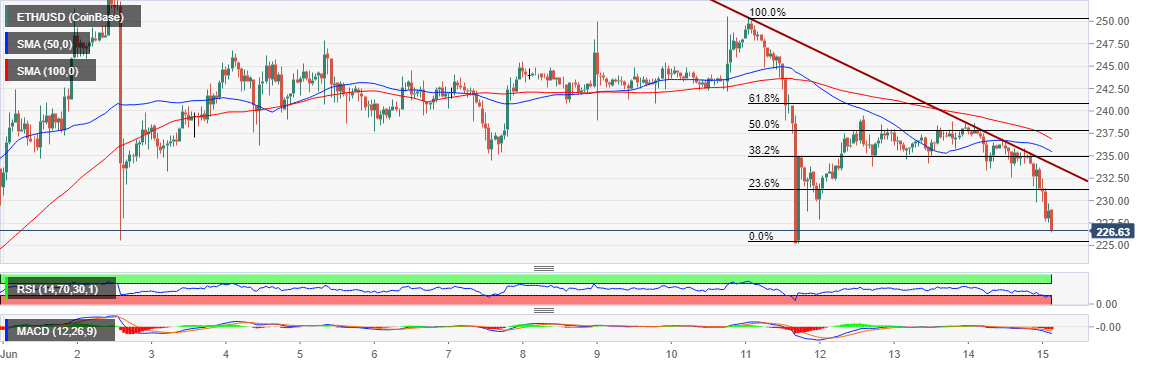Click the current price tag 226.63
Screen dimensions: 1153x367
click(x=1113, y=232)
